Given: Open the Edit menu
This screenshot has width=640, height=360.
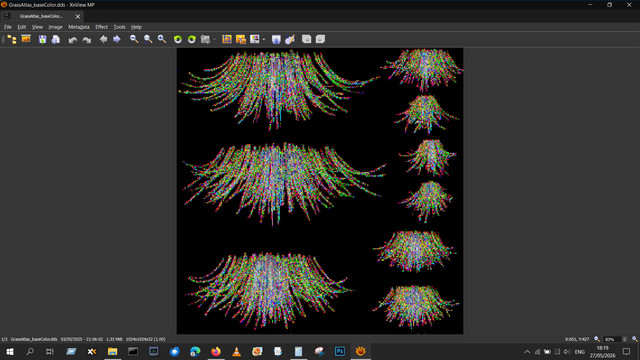Looking at the screenshot, I should 22,27.
